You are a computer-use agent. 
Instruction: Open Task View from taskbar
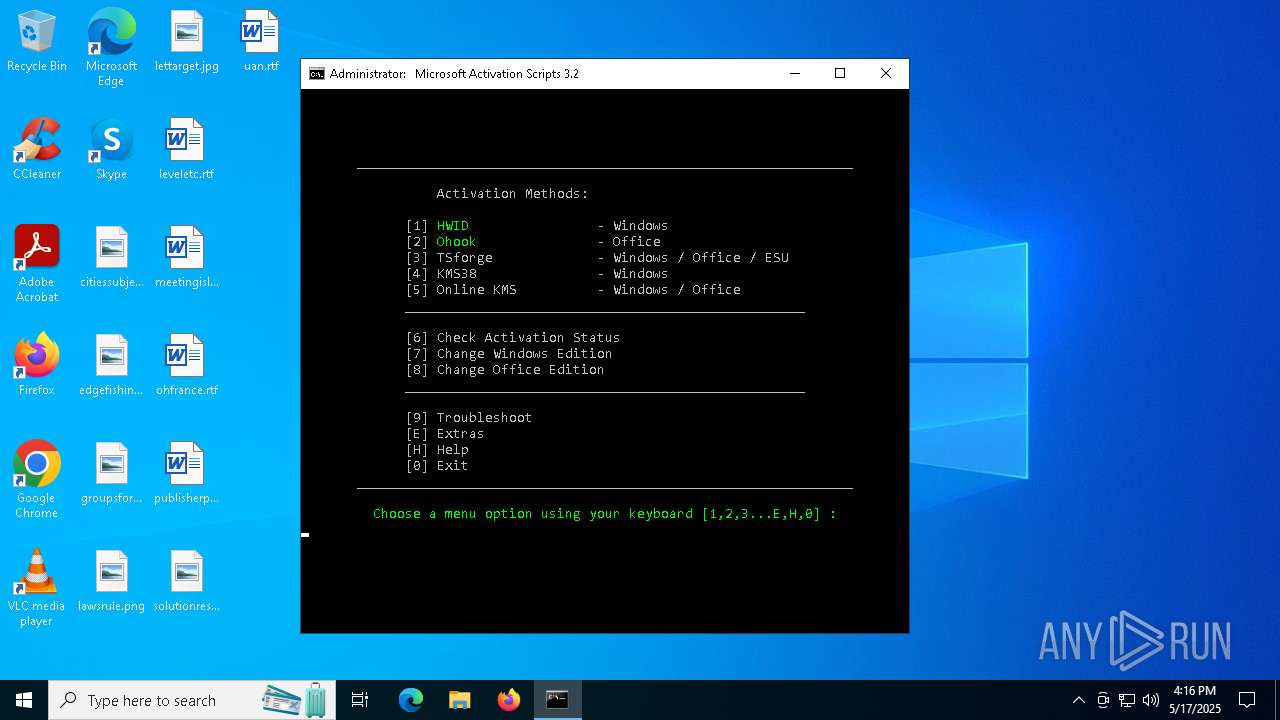[360, 700]
